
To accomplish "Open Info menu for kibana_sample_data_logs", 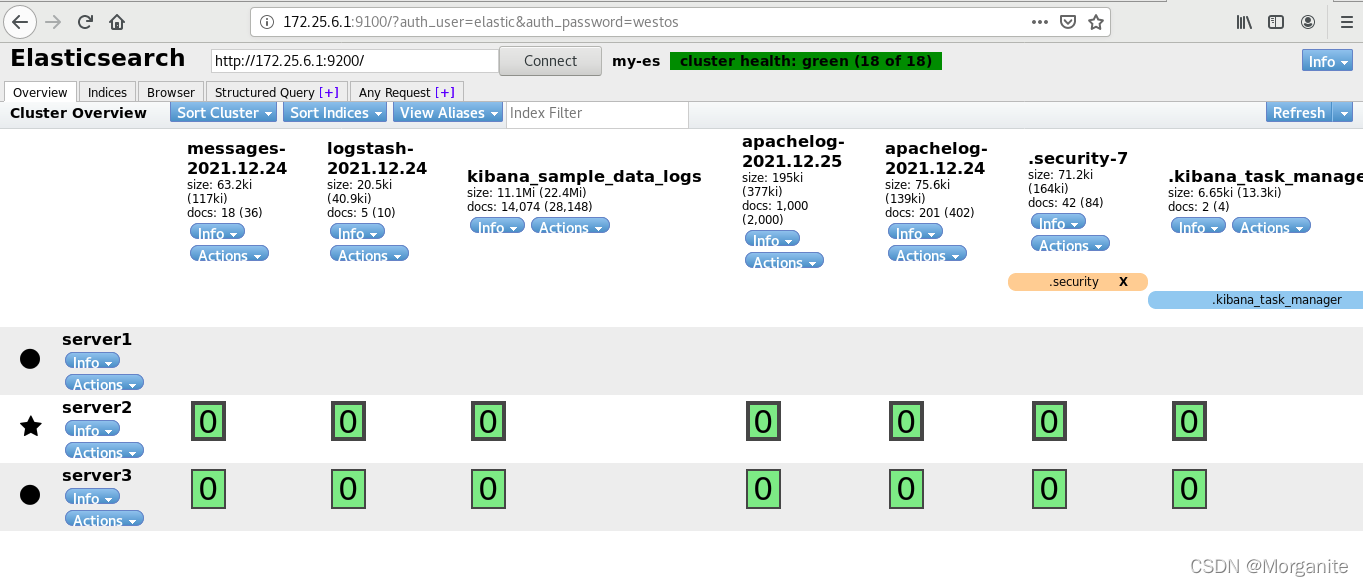I will tap(497, 227).
